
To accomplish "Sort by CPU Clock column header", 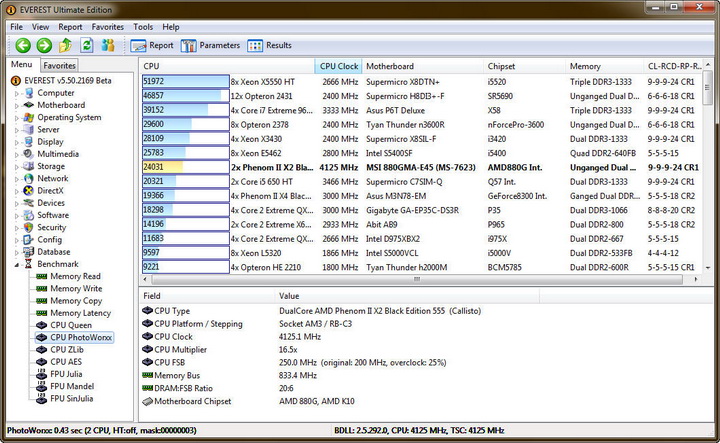I will tap(338, 66).
